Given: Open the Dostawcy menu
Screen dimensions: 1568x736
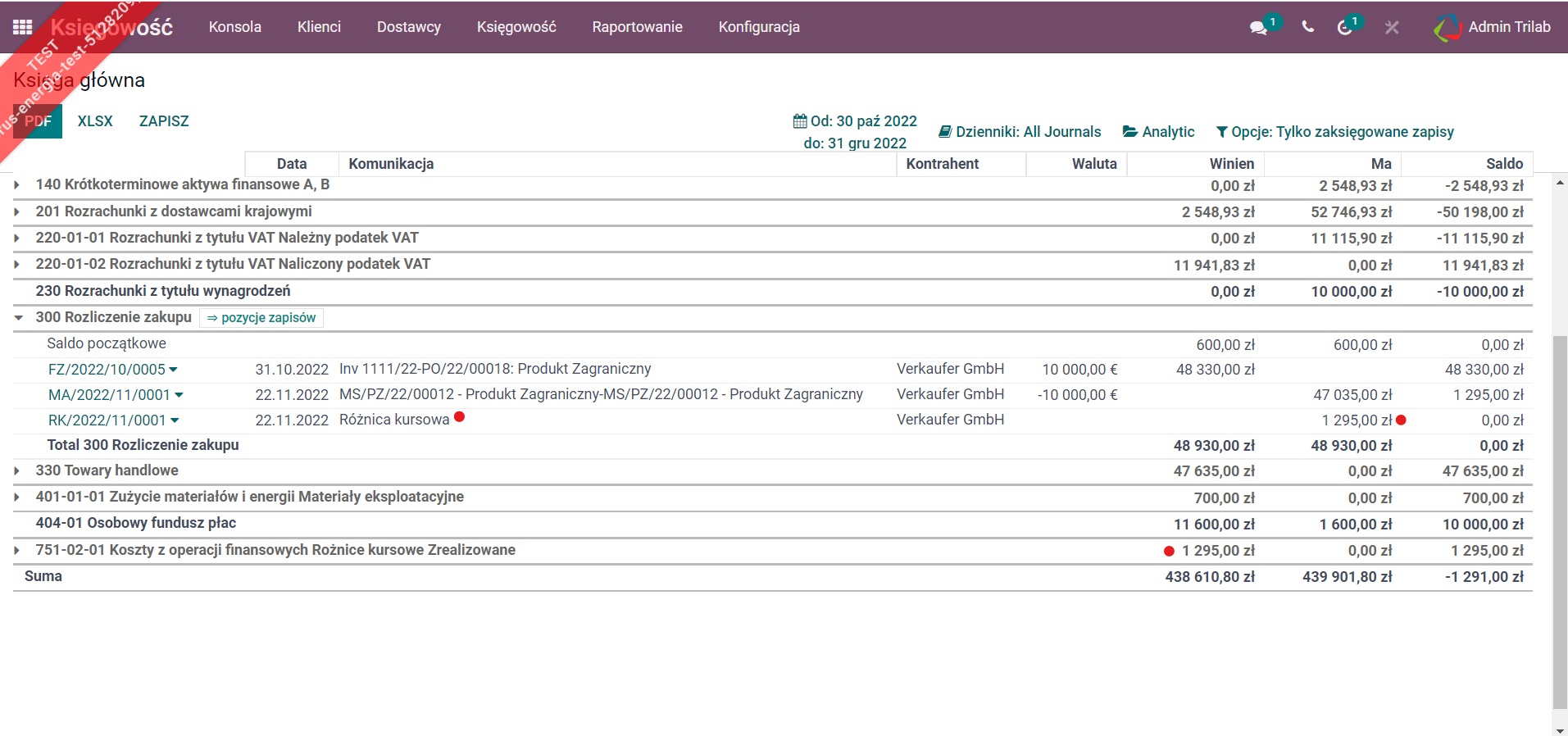Looking at the screenshot, I should coord(409,27).
